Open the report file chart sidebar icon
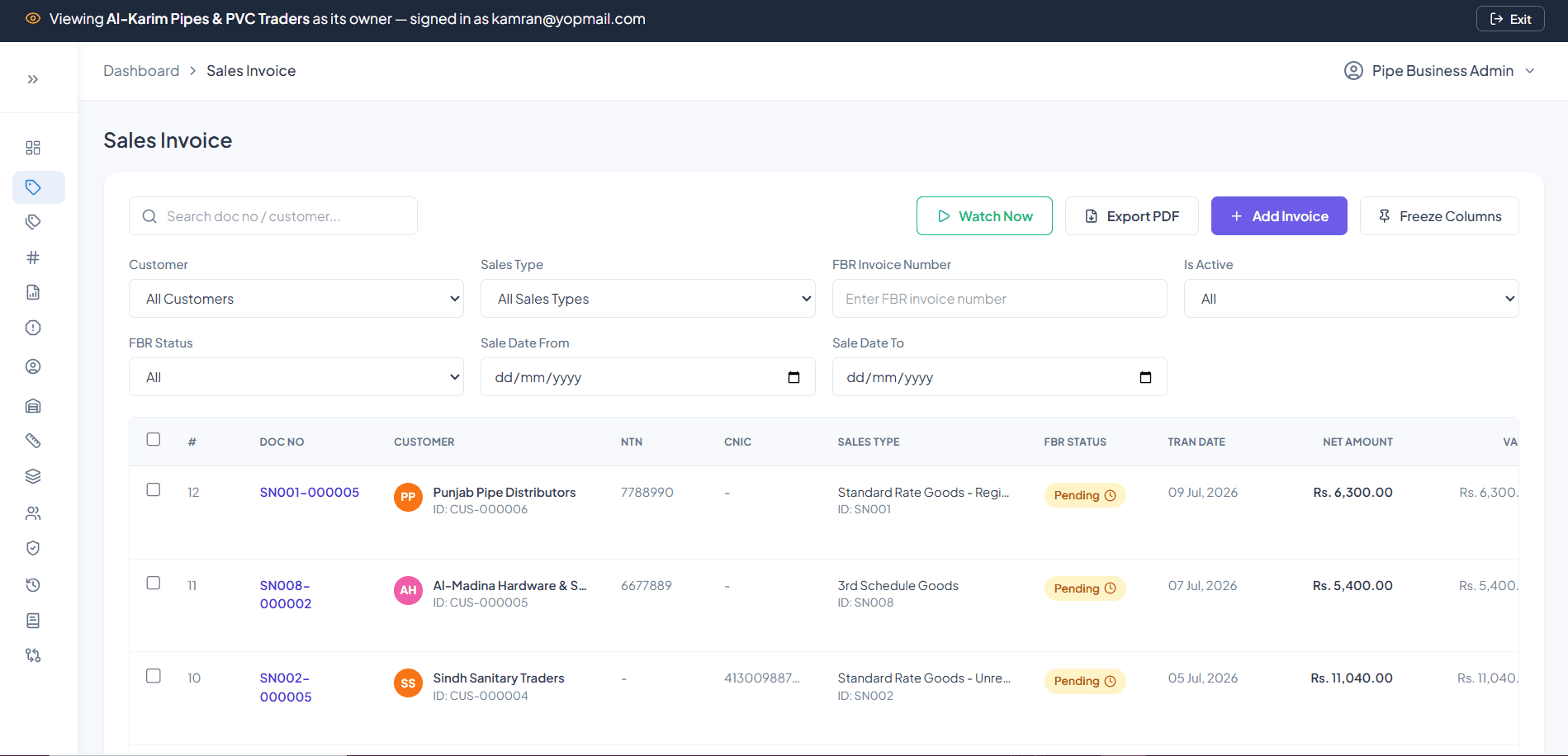The height and width of the screenshot is (756, 1568). 33,292
